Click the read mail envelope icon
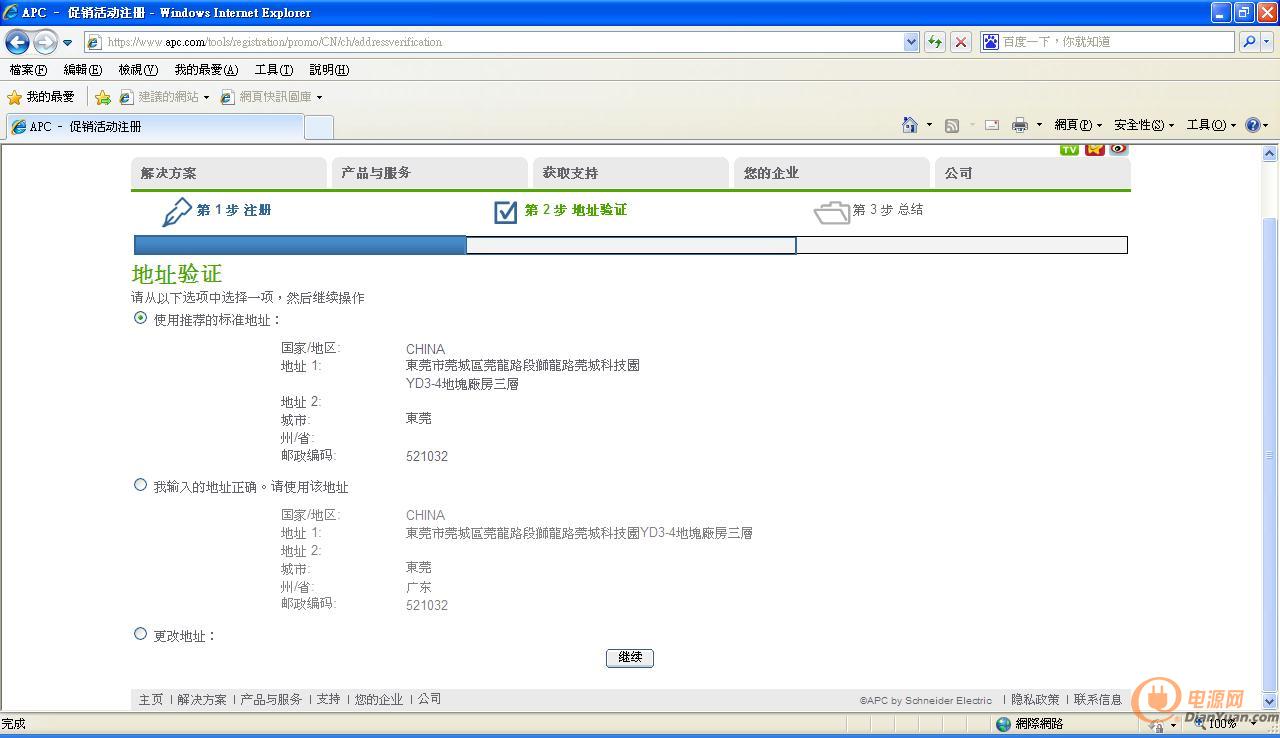Image resolution: width=1280 pixels, height=738 pixels. (x=992, y=125)
